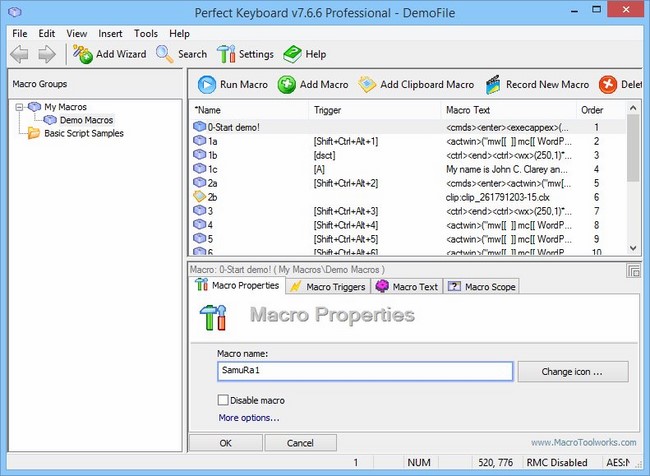Expand More options link
650x476 pixels.
click(249, 417)
